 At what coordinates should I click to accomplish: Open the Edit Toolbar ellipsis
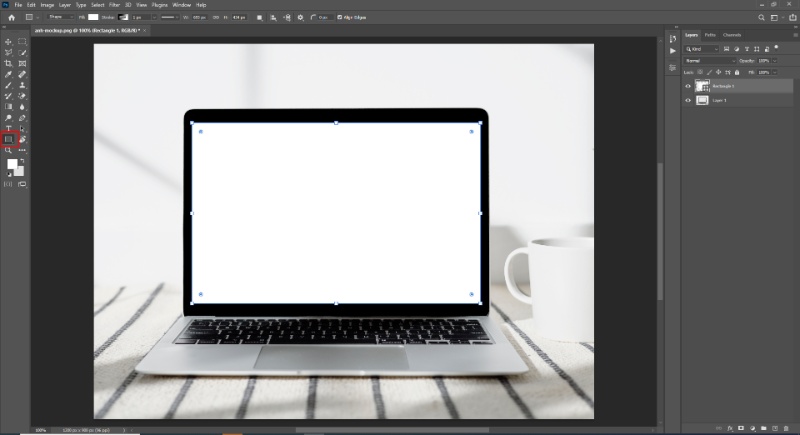point(22,150)
